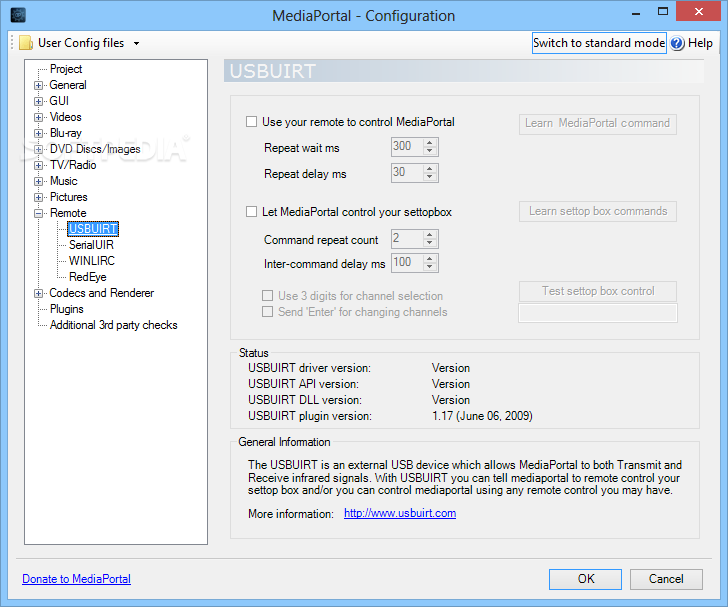This screenshot has height=607, width=728.
Task: Expand the General tree node
Action: point(39,85)
